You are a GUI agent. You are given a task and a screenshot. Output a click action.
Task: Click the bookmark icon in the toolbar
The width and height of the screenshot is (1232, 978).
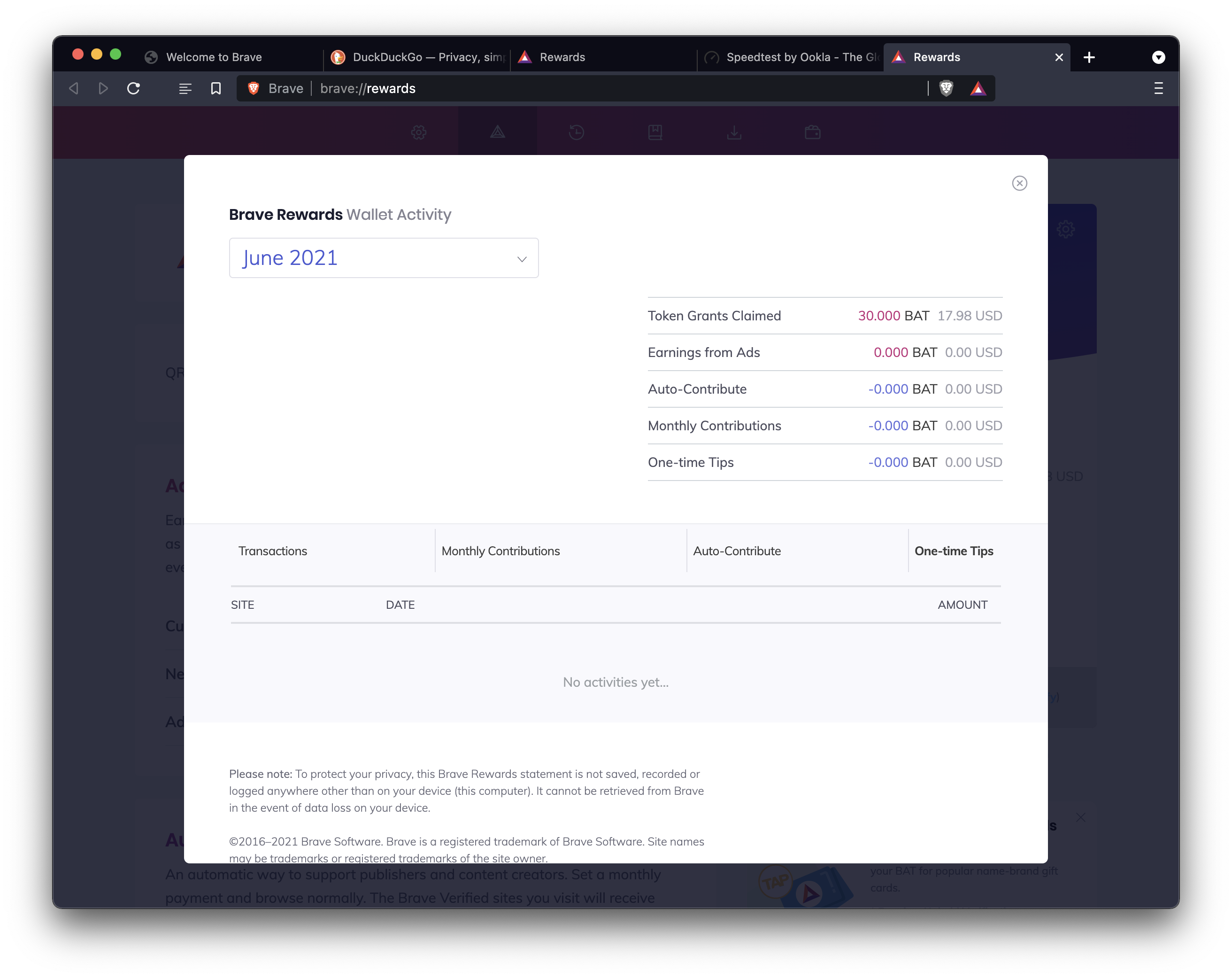(x=216, y=89)
